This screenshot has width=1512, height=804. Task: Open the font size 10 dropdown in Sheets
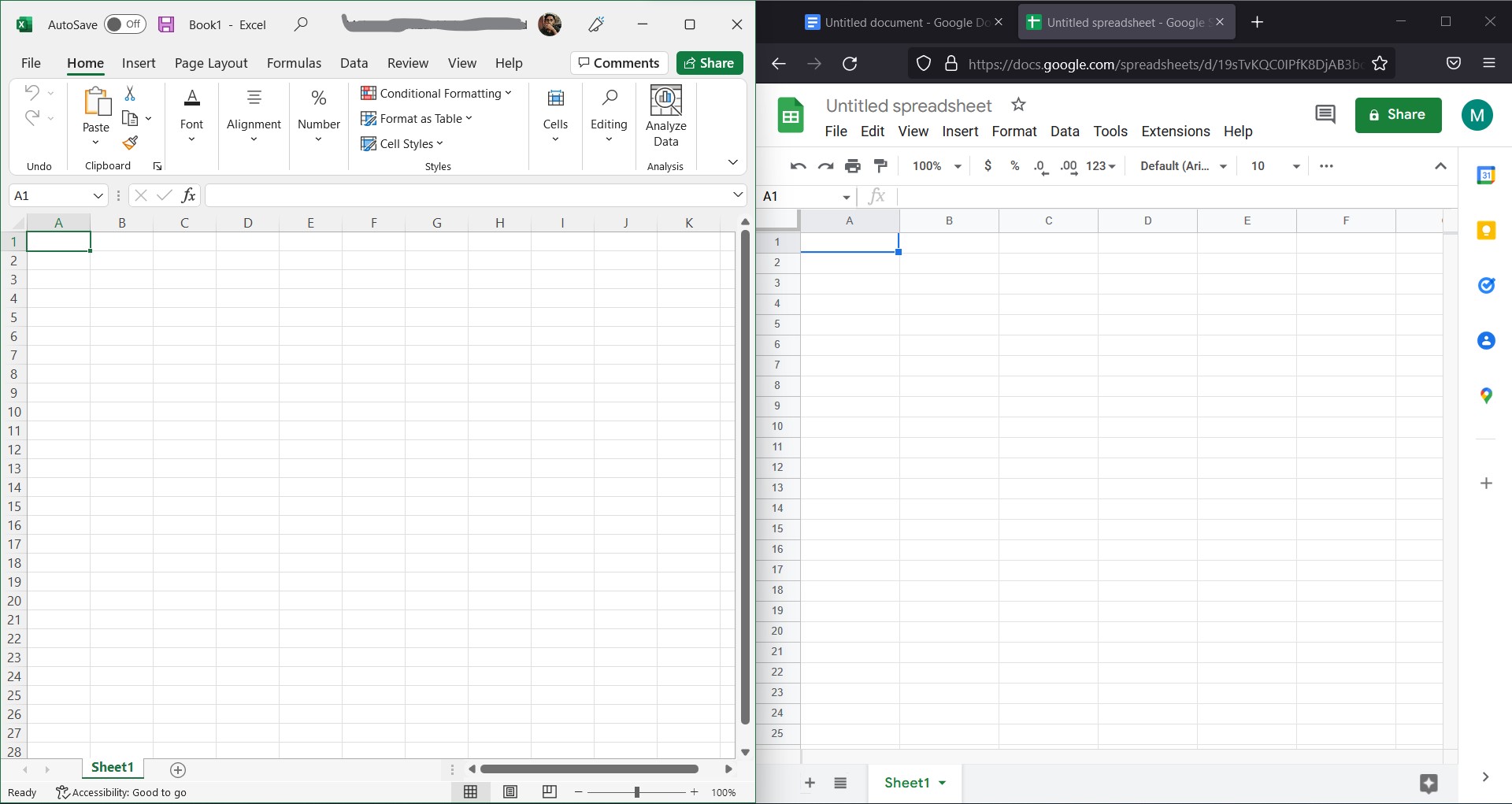(1276, 166)
